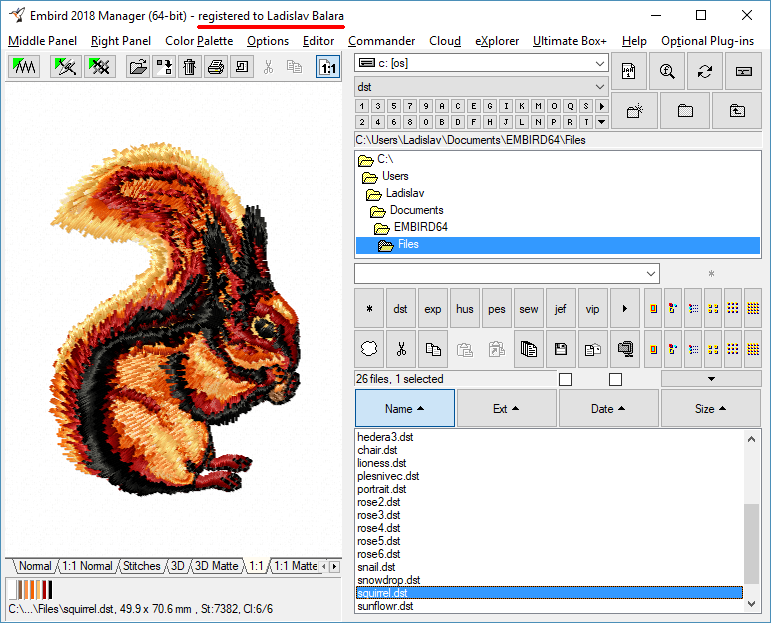The height and width of the screenshot is (623, 771).
Task: Filter files by the jef format button
Action: (x=561, y=308)
